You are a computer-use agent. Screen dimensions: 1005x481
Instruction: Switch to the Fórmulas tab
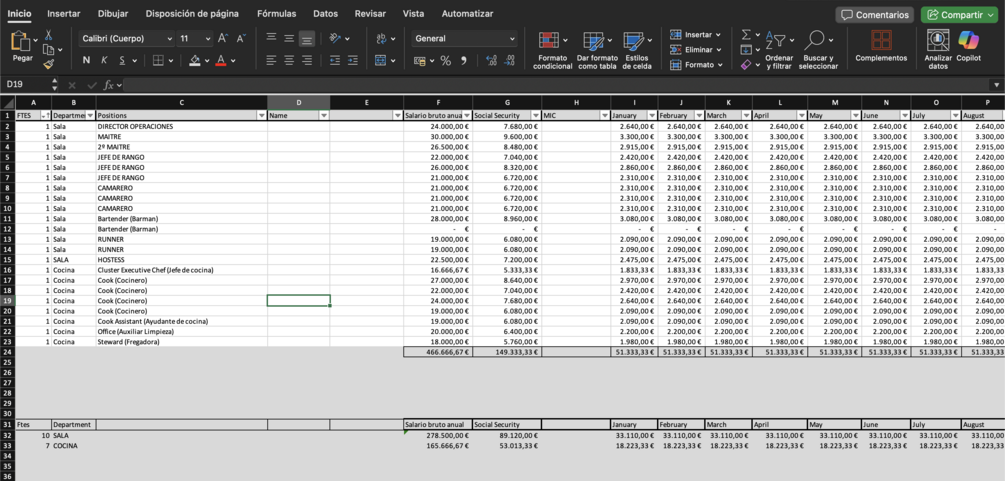276,13
